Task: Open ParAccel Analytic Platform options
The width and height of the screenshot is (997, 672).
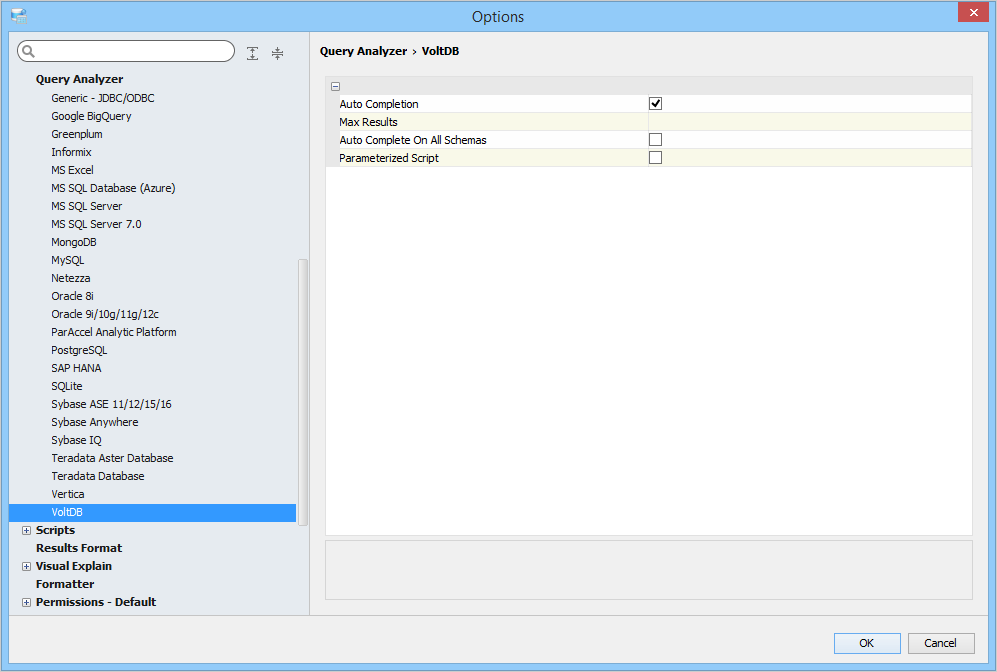Action: tap(114, 333)
